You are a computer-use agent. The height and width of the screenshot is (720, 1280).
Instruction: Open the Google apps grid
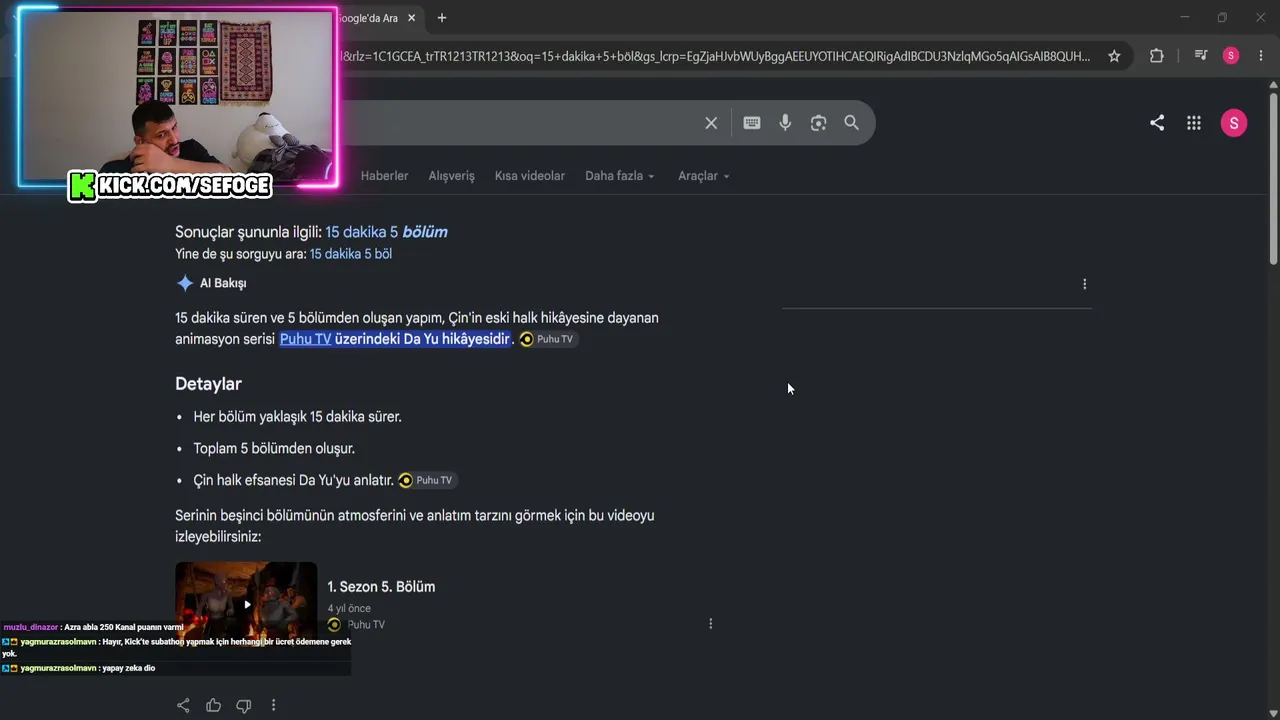tap(1194, 123)
